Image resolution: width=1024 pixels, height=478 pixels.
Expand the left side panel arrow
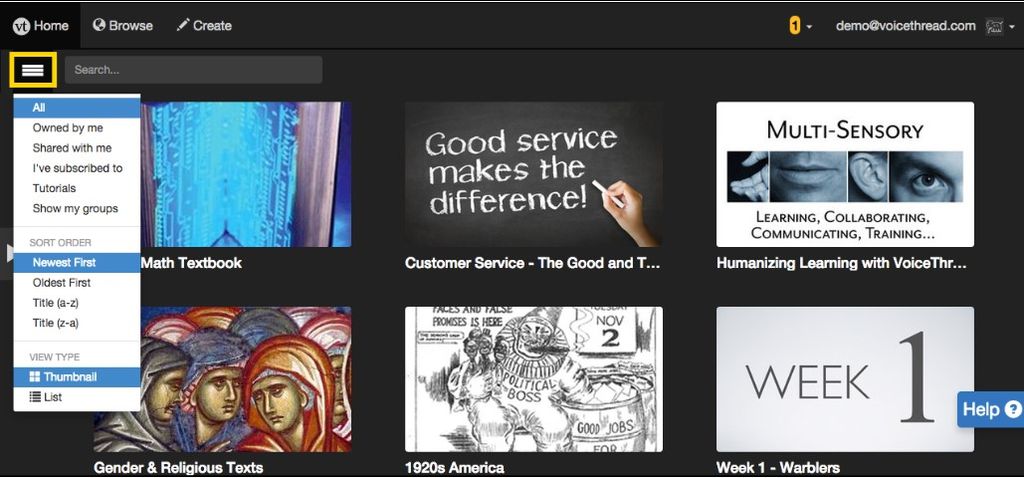click(8, 253)
